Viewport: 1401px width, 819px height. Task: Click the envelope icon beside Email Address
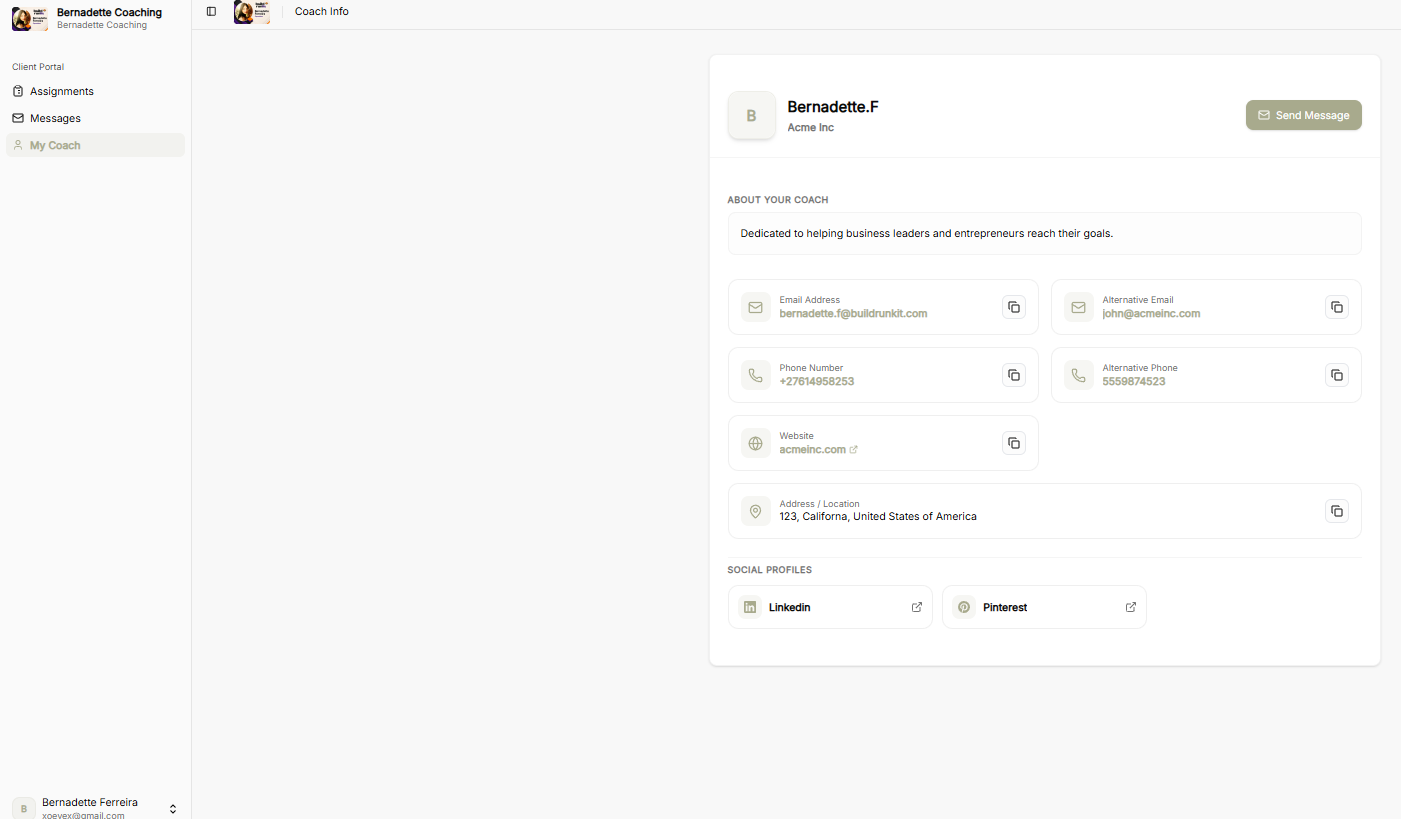click(756, 307)
